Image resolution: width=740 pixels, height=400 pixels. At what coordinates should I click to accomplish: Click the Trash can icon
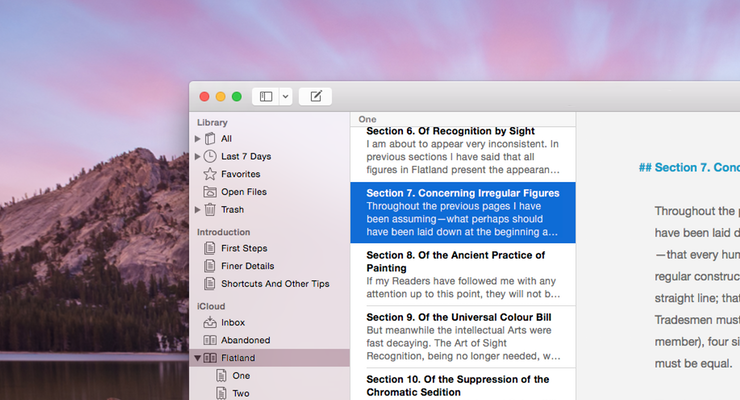tap(210, 210)
